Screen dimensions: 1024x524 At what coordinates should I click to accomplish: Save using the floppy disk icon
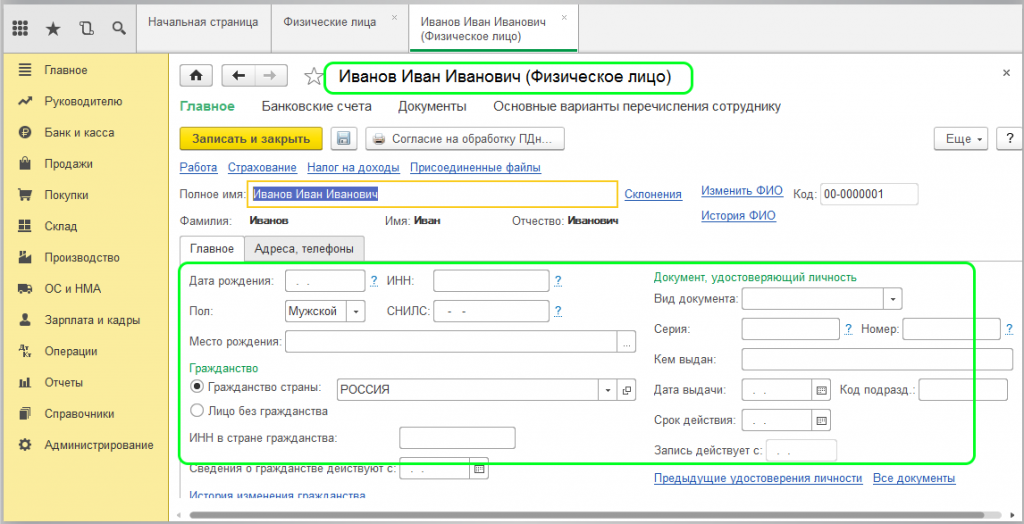click(x=343, y=139)
